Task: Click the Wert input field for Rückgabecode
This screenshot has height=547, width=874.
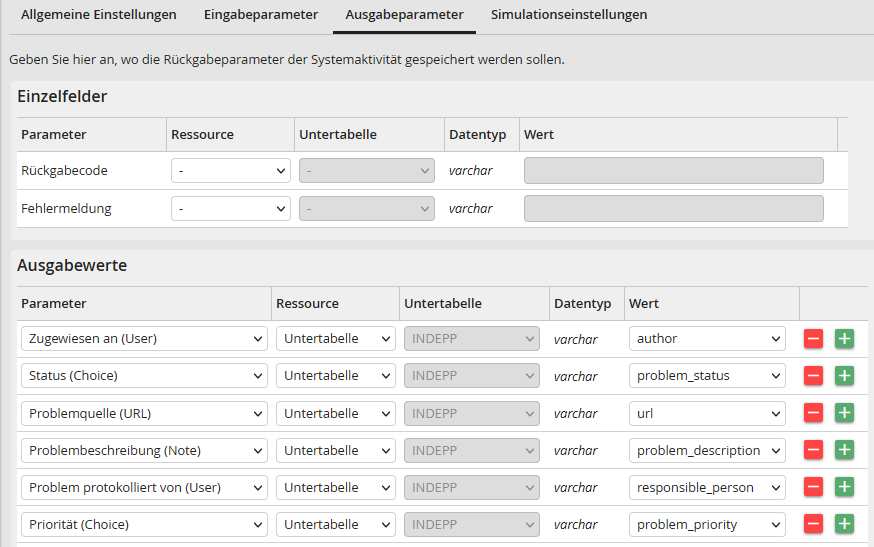Action: (673, 171)
